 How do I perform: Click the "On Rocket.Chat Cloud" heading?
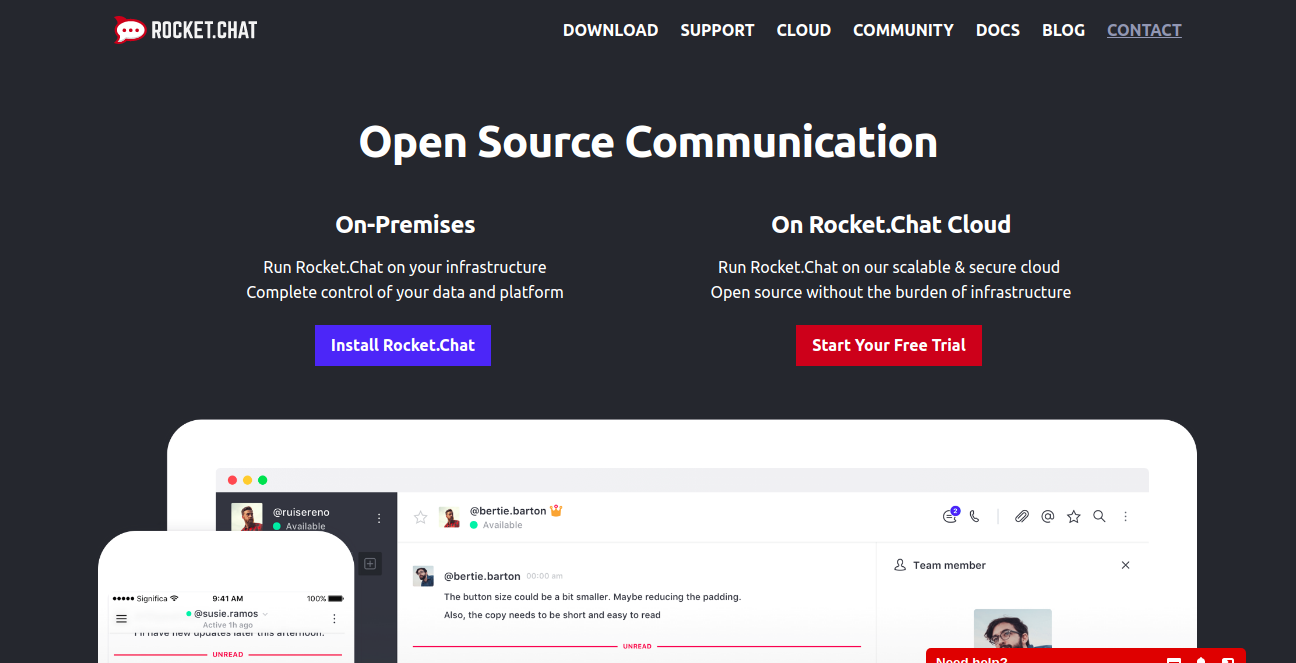(x=891, y=225)
